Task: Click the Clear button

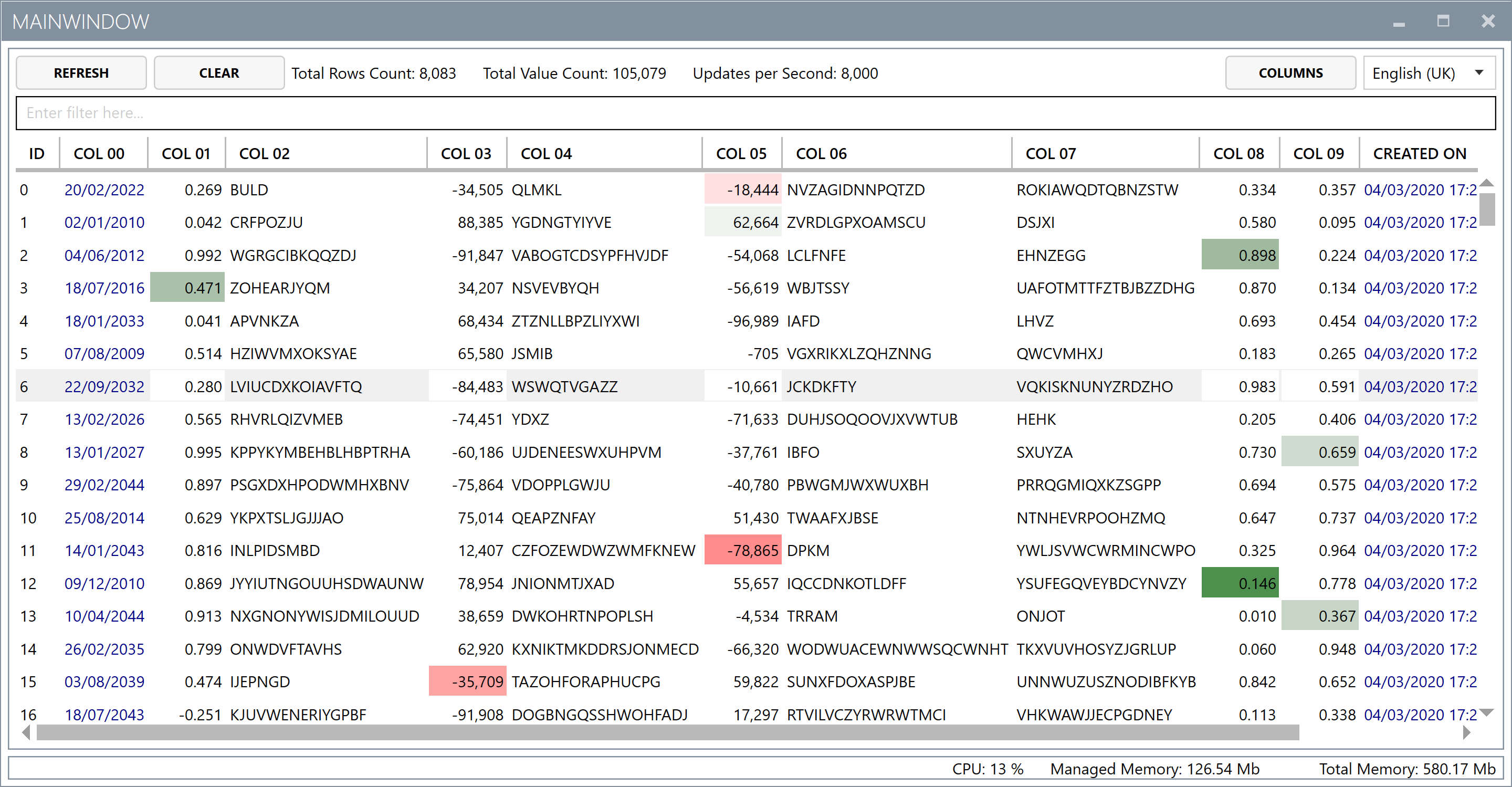Action: [x=219, y=73]
